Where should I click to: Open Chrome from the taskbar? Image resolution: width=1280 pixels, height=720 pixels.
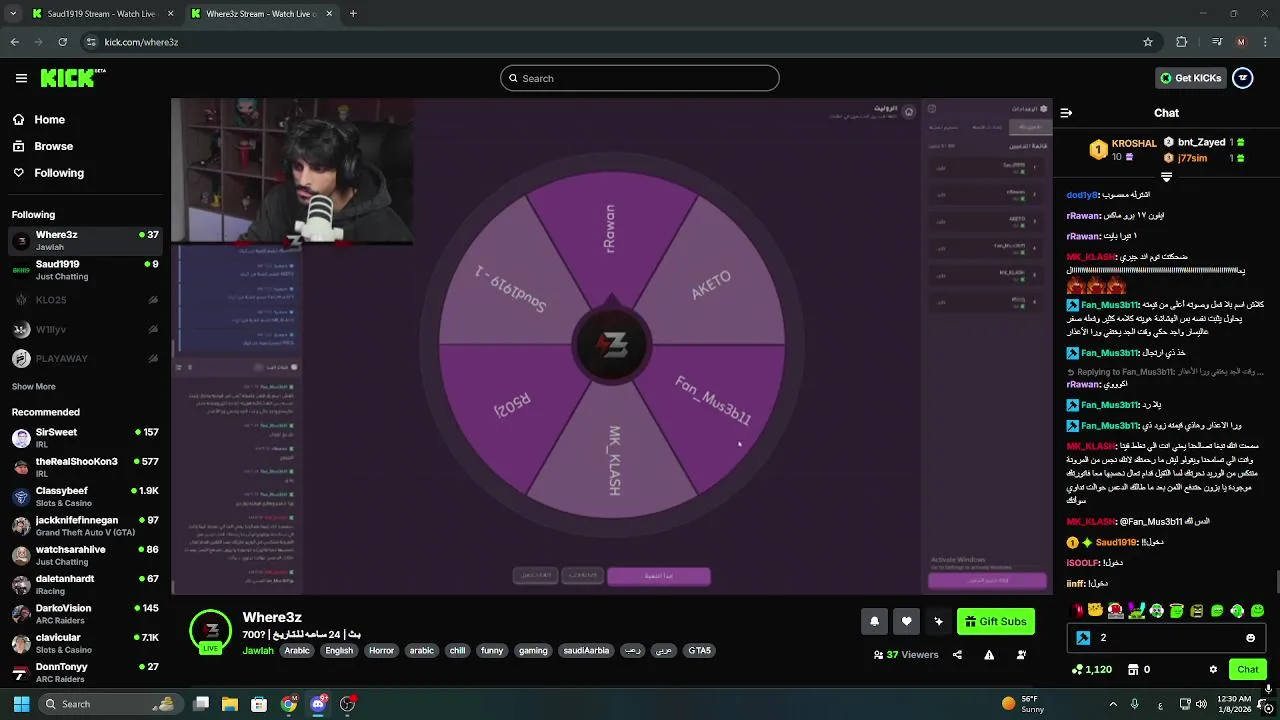tap(289, 704)
